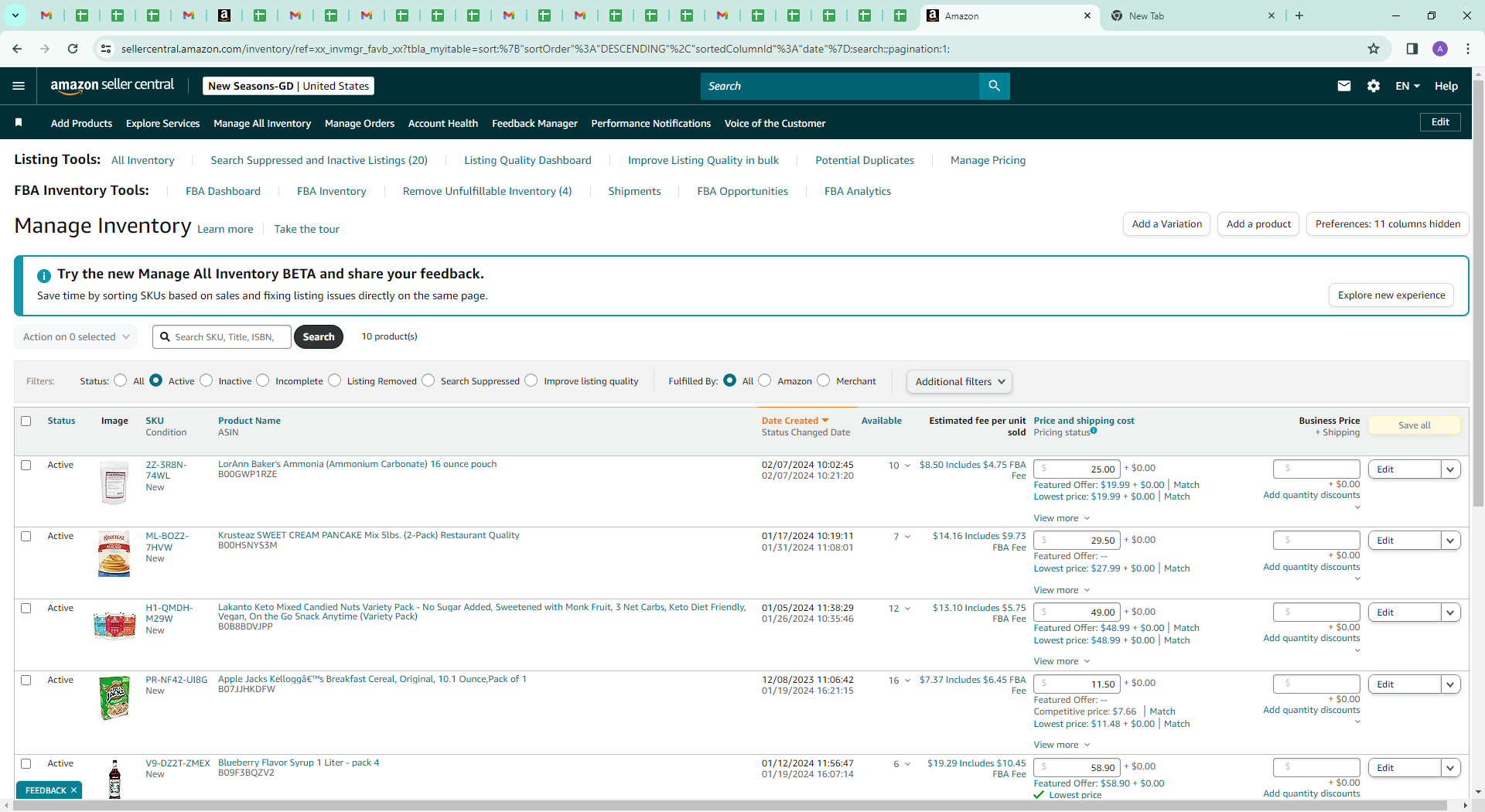Expand available quantity chevron for Blueberry Syrup row
Screen dimensions: 1485x812
tap(907, 764)
